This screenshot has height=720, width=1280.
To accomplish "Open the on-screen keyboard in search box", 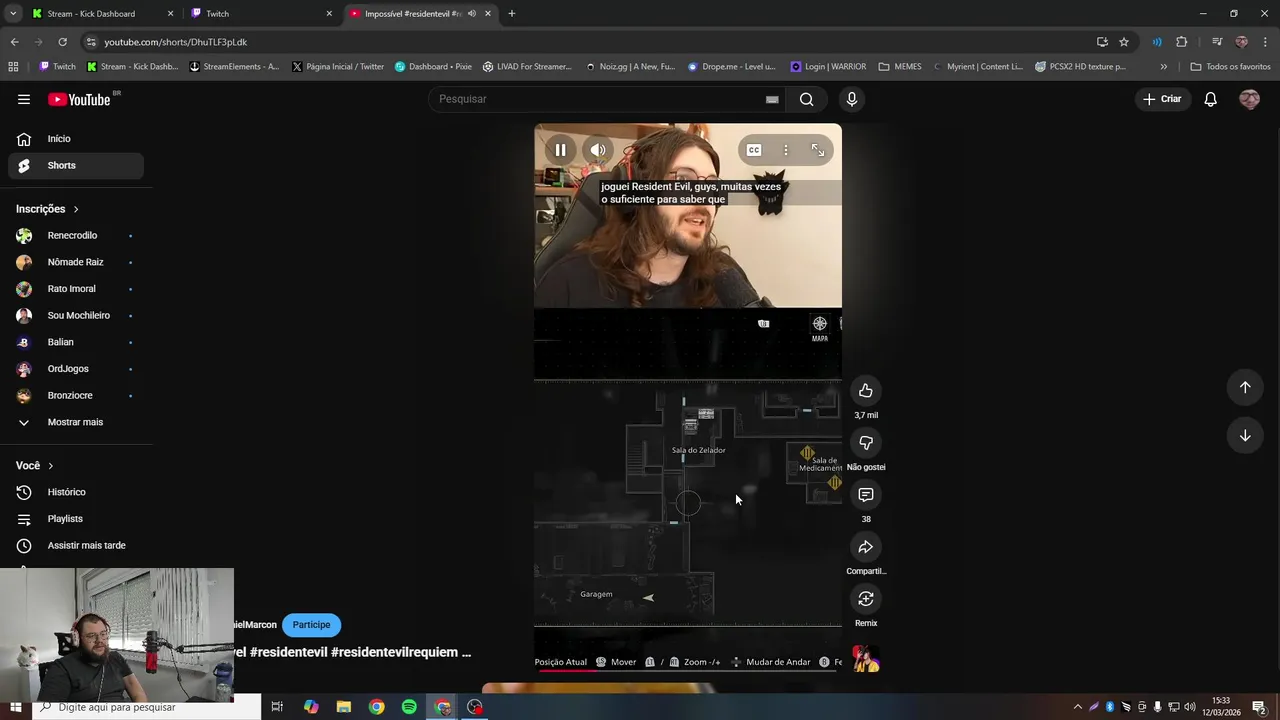I will [x=772, y=99].
